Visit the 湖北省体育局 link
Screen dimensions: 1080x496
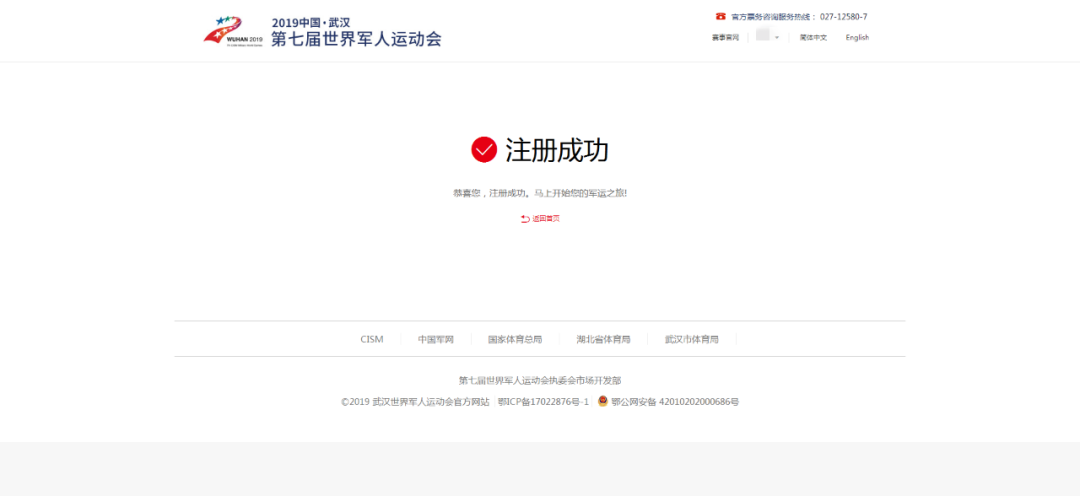(x=603, y=339)
